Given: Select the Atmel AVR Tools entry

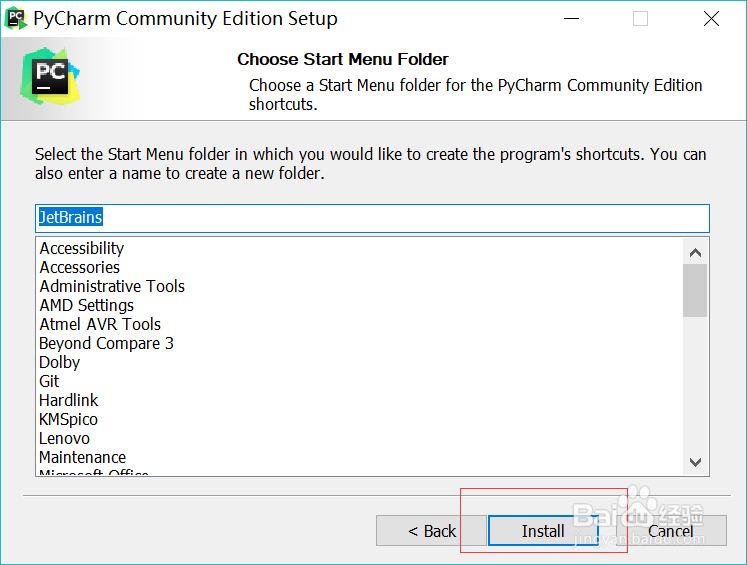Looking at the screenshot, I should [100, 324].
